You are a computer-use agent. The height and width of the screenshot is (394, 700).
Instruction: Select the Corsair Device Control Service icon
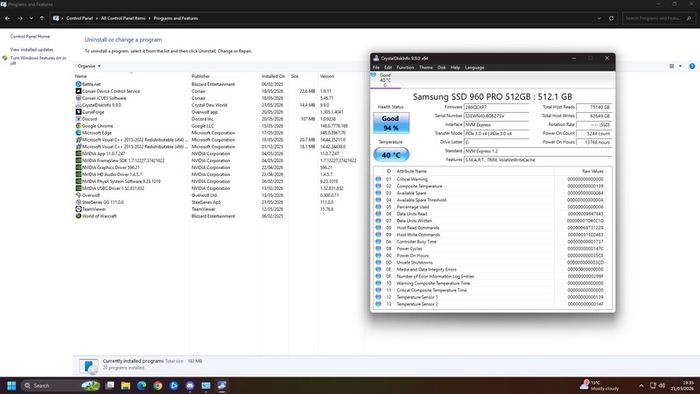pos(78,91)
